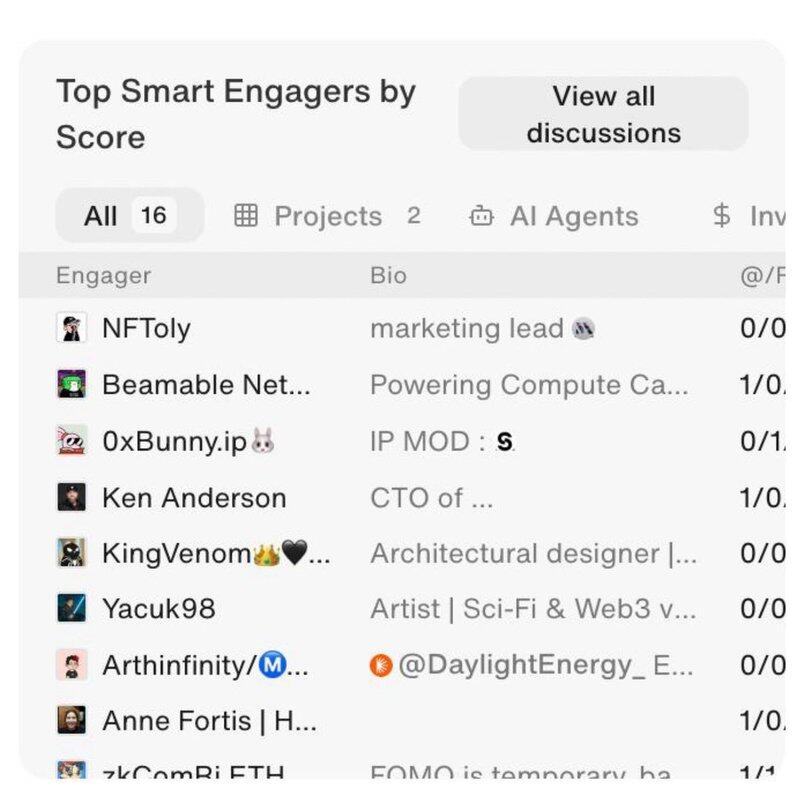Click NFToly's avatar icon
804x800 pixels.
tap(71, 329)
